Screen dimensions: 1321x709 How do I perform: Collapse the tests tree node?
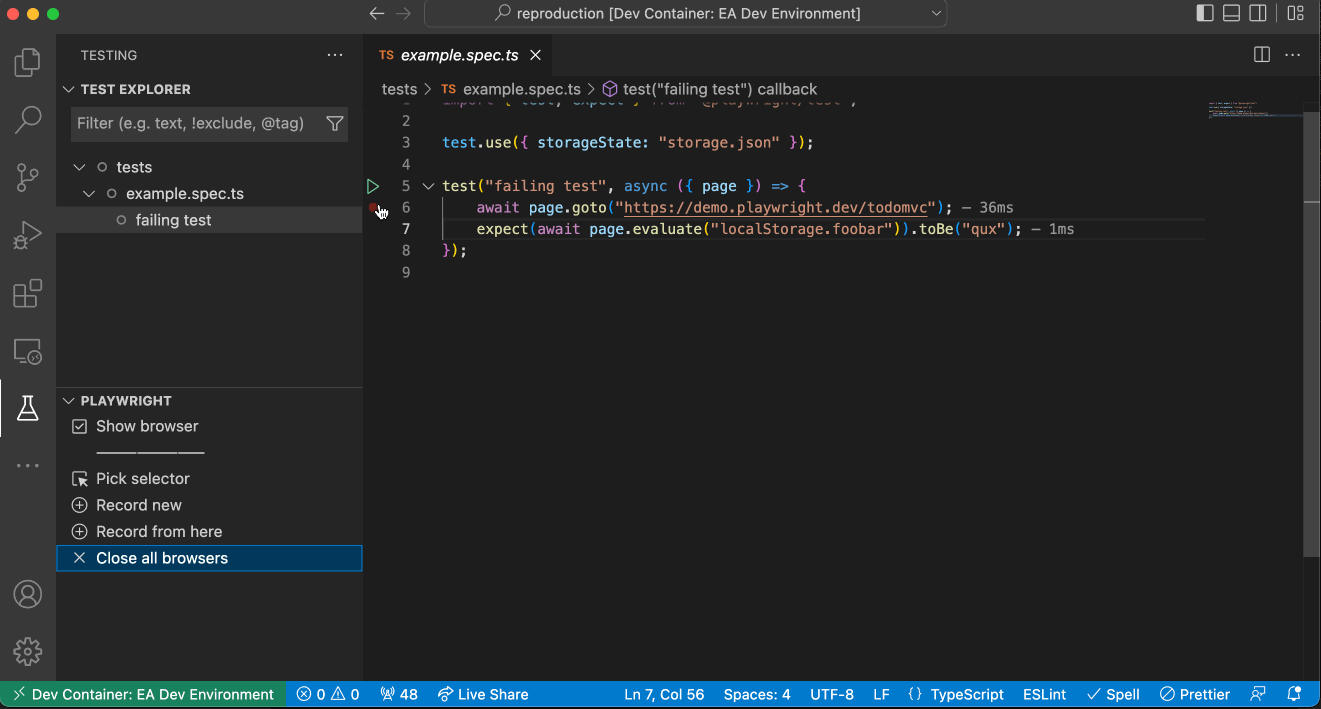79,167
